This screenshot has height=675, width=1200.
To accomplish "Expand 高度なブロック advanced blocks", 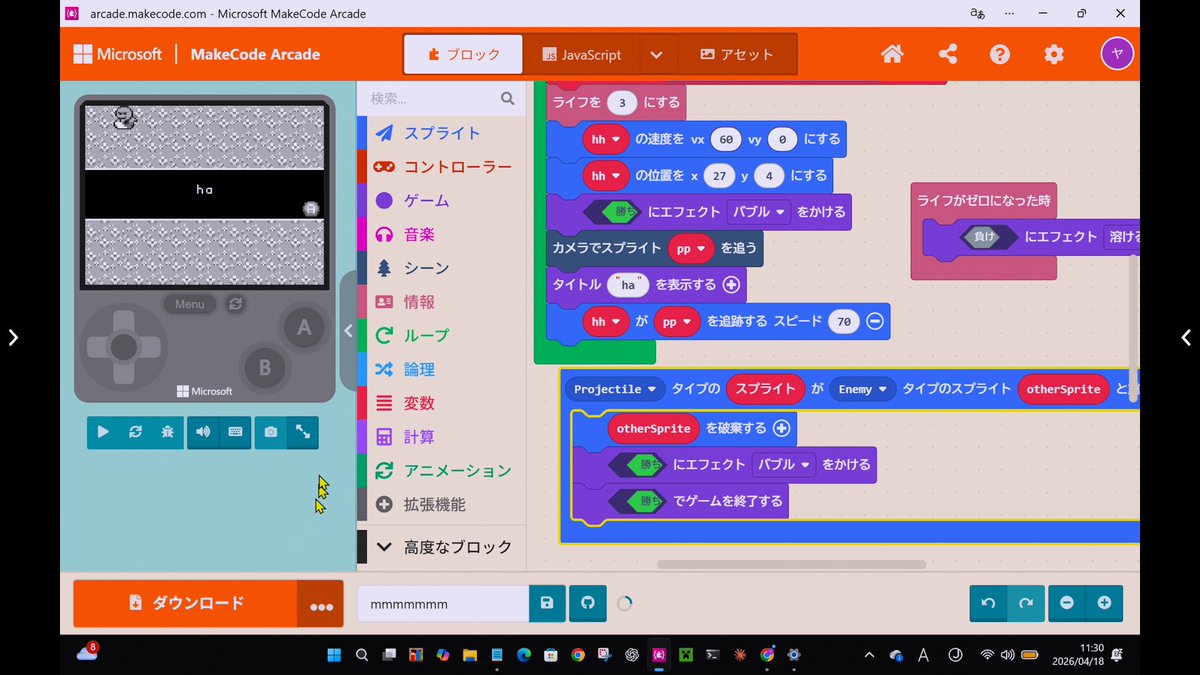I will click(441, 547).
